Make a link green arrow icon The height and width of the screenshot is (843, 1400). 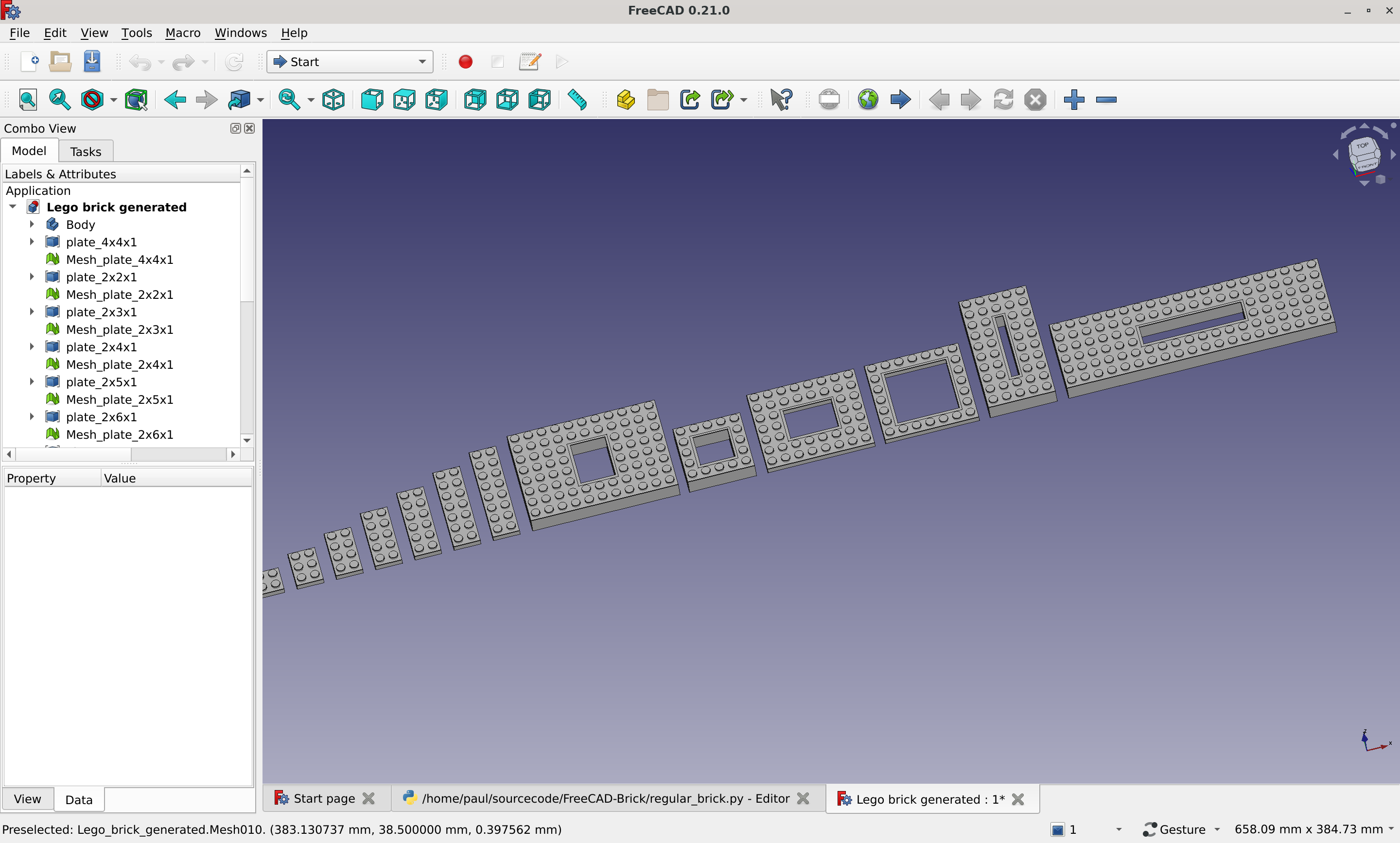[x=690, y=100]
